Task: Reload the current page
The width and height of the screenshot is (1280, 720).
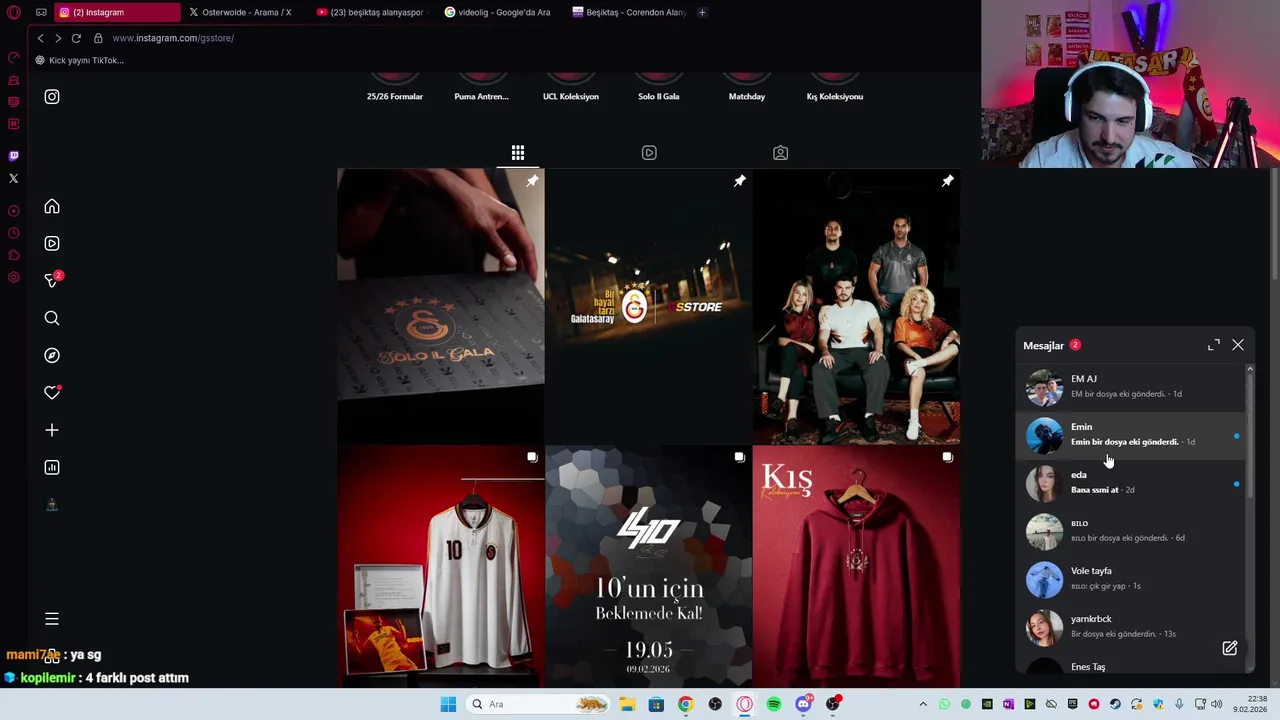Action: [76, 38]
